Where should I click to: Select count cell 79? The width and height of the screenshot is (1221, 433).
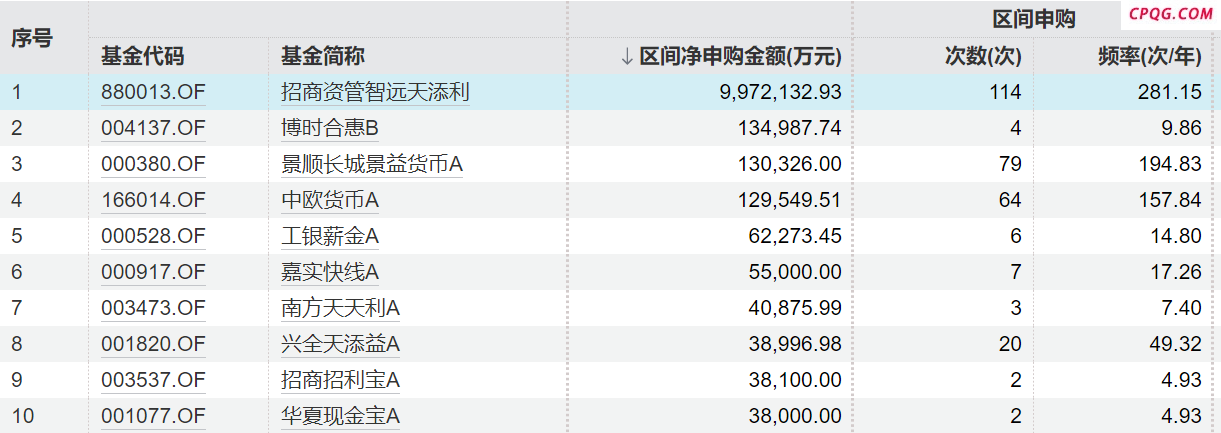(x=1010, y=164)
